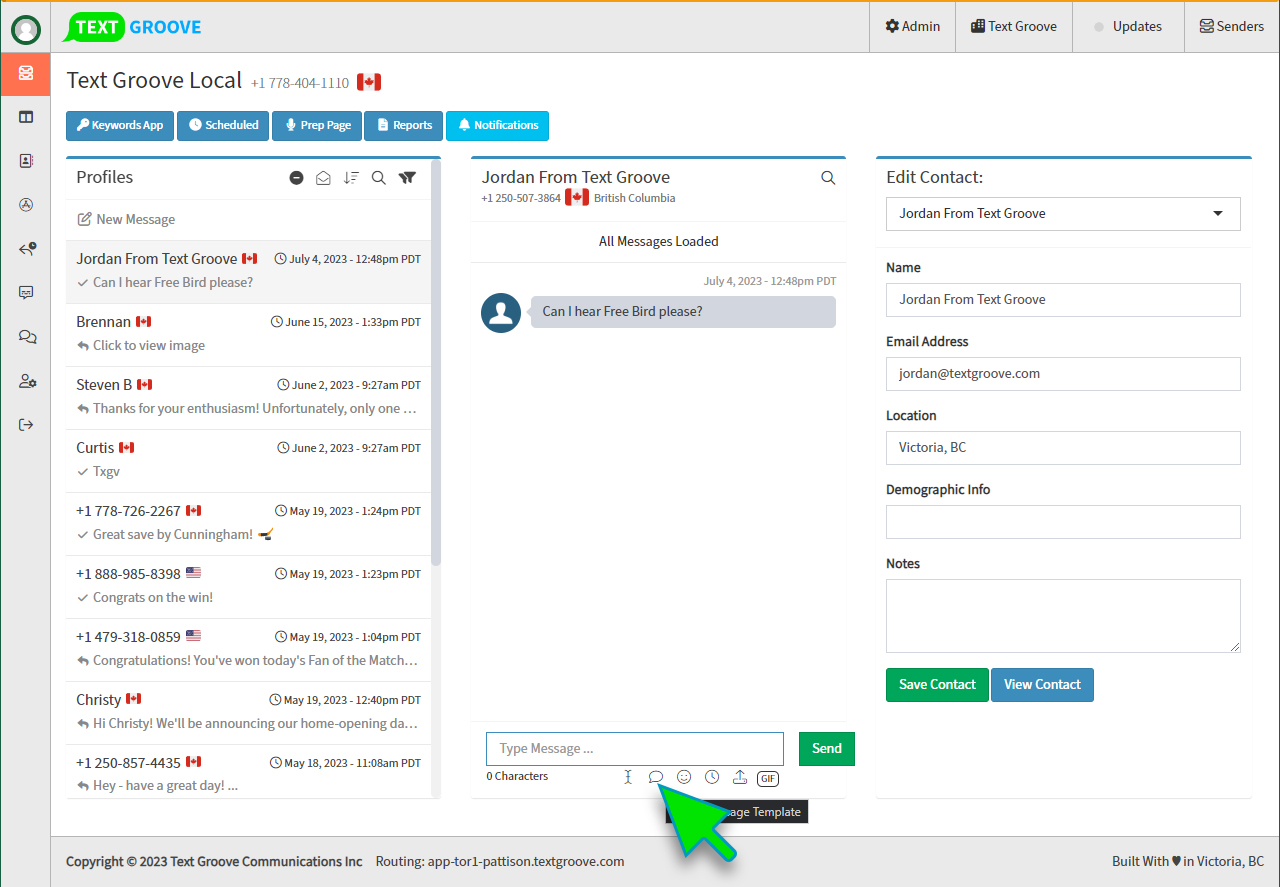Search within Jordan's conversation

click(x=828, y=178)
